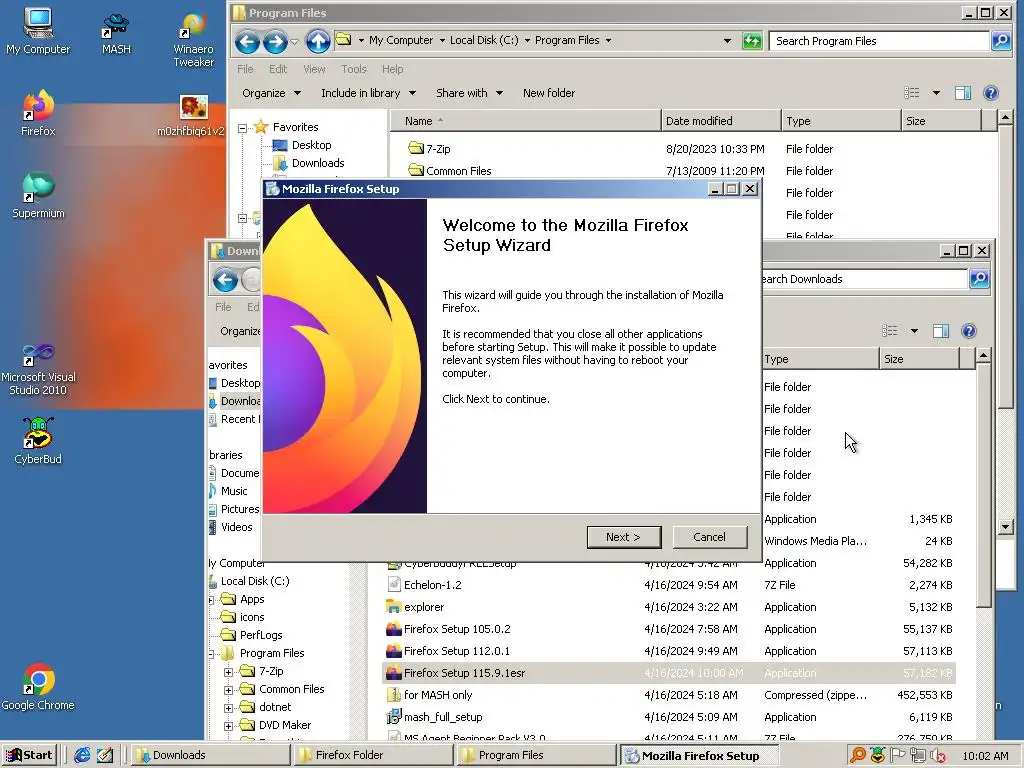Select mash_full_setup file in Downloads
Viewport: 1024px width, 768px height.
click(669, 717)
